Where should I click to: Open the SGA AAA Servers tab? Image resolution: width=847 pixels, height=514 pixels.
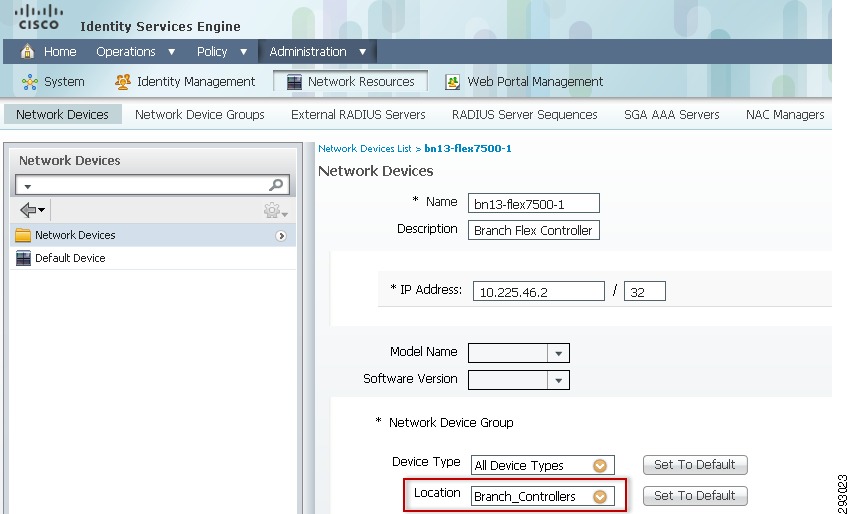point(671,114)
